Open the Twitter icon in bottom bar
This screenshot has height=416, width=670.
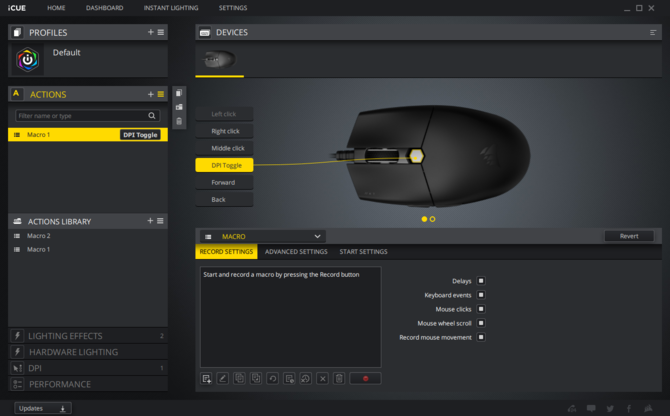(610, 408)
